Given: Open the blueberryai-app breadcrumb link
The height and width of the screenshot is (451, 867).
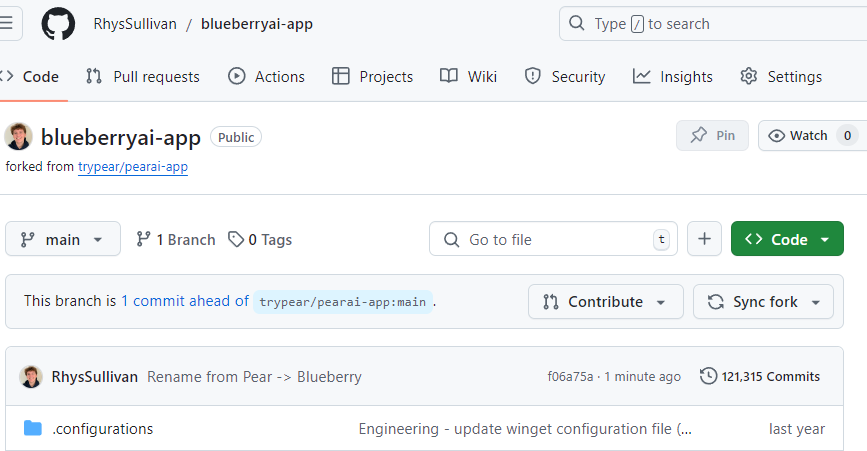Looking at the screenshot, I should point(257,24).
